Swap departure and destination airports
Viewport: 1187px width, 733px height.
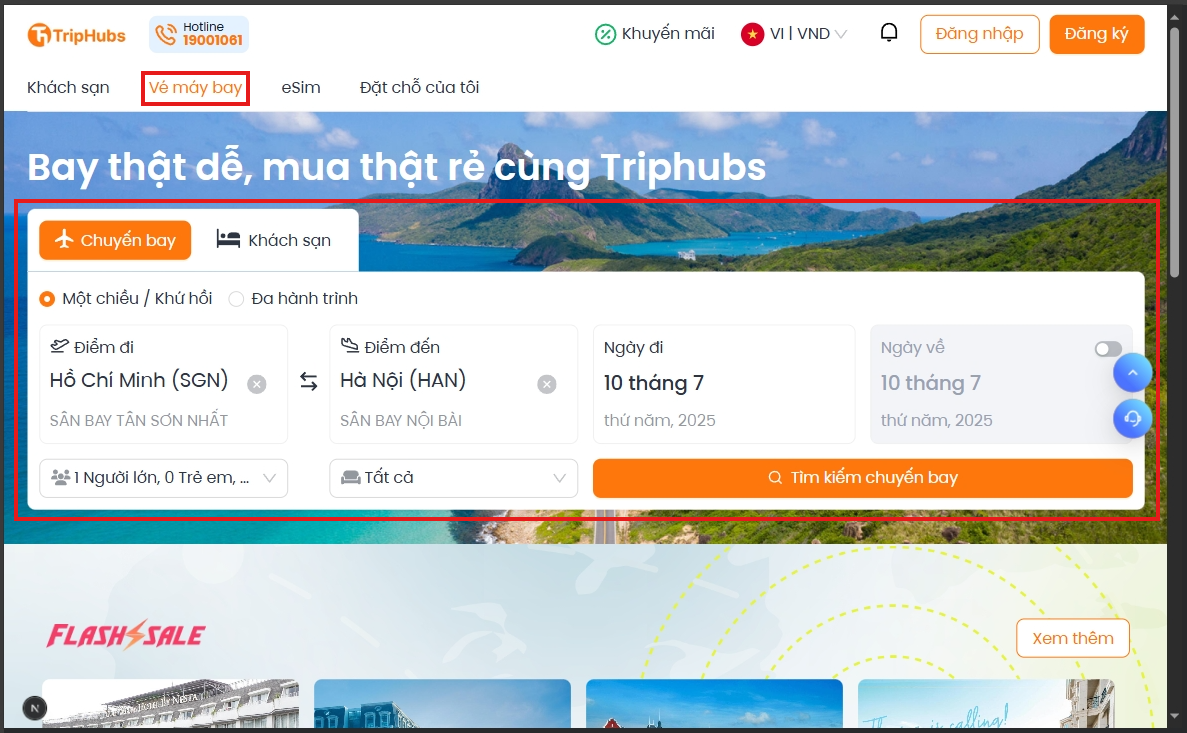tap(308, 381)
